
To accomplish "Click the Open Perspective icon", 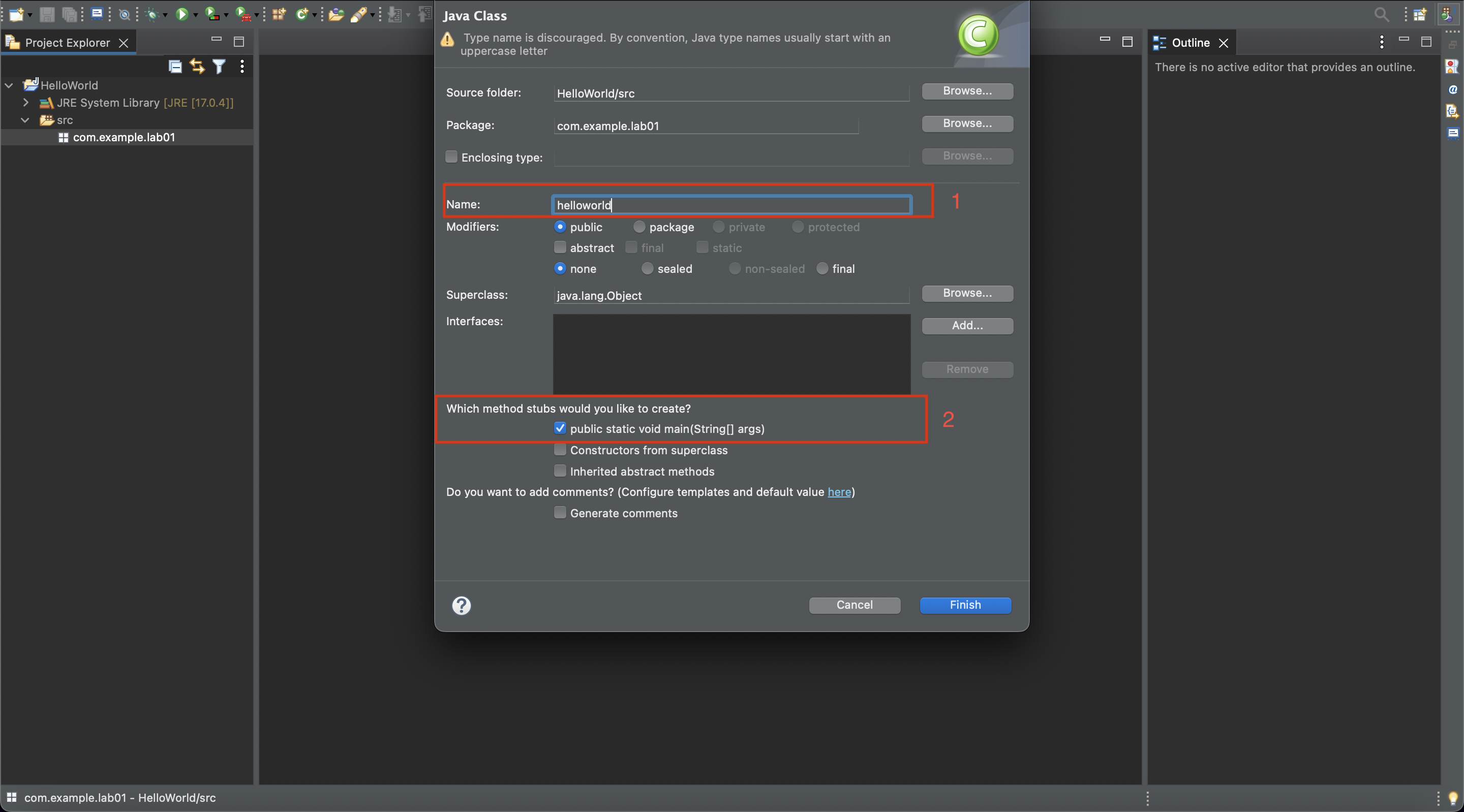I will (x=1419, y=14).
